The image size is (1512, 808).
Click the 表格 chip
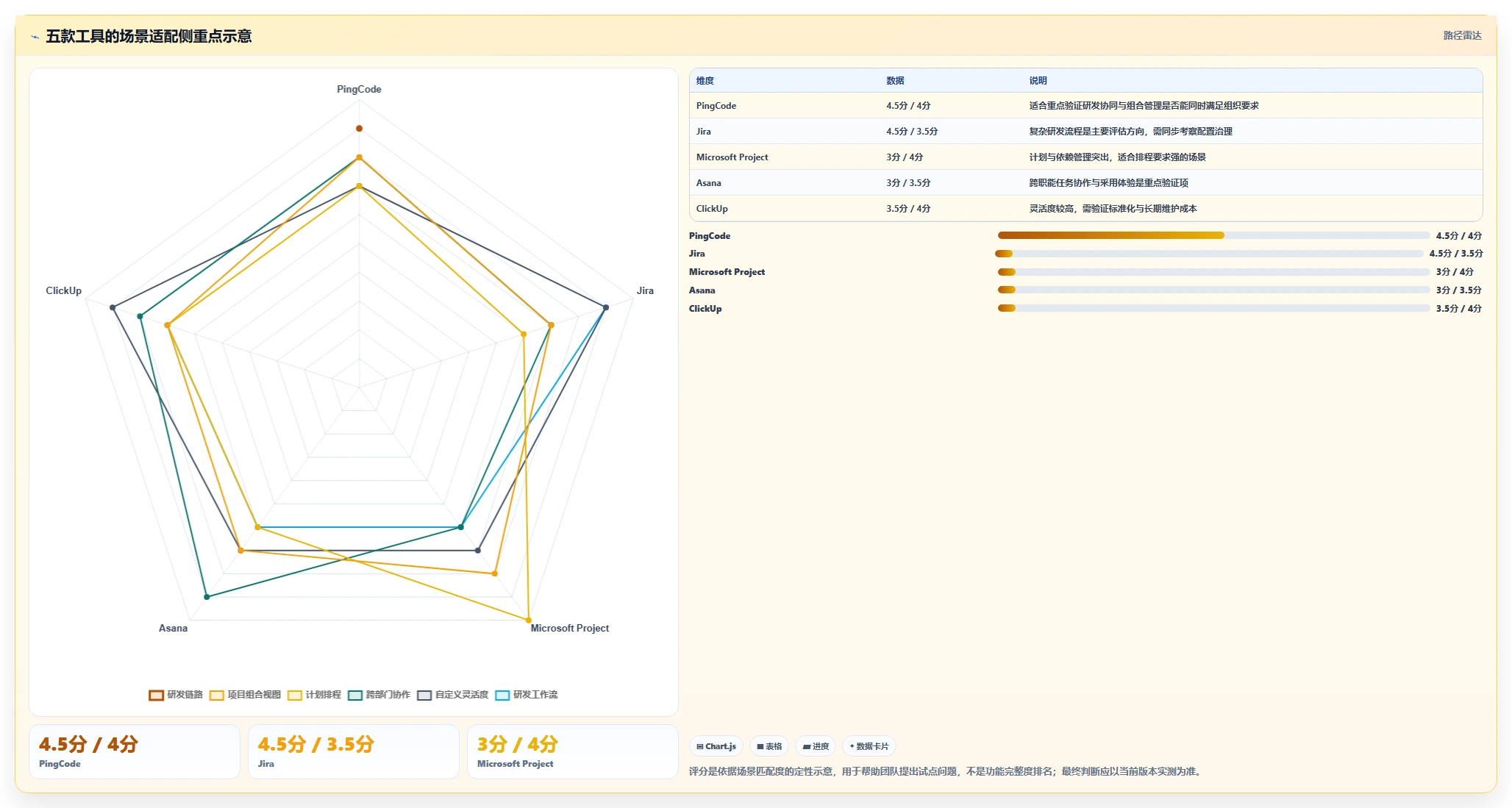(x=769, y=746)
